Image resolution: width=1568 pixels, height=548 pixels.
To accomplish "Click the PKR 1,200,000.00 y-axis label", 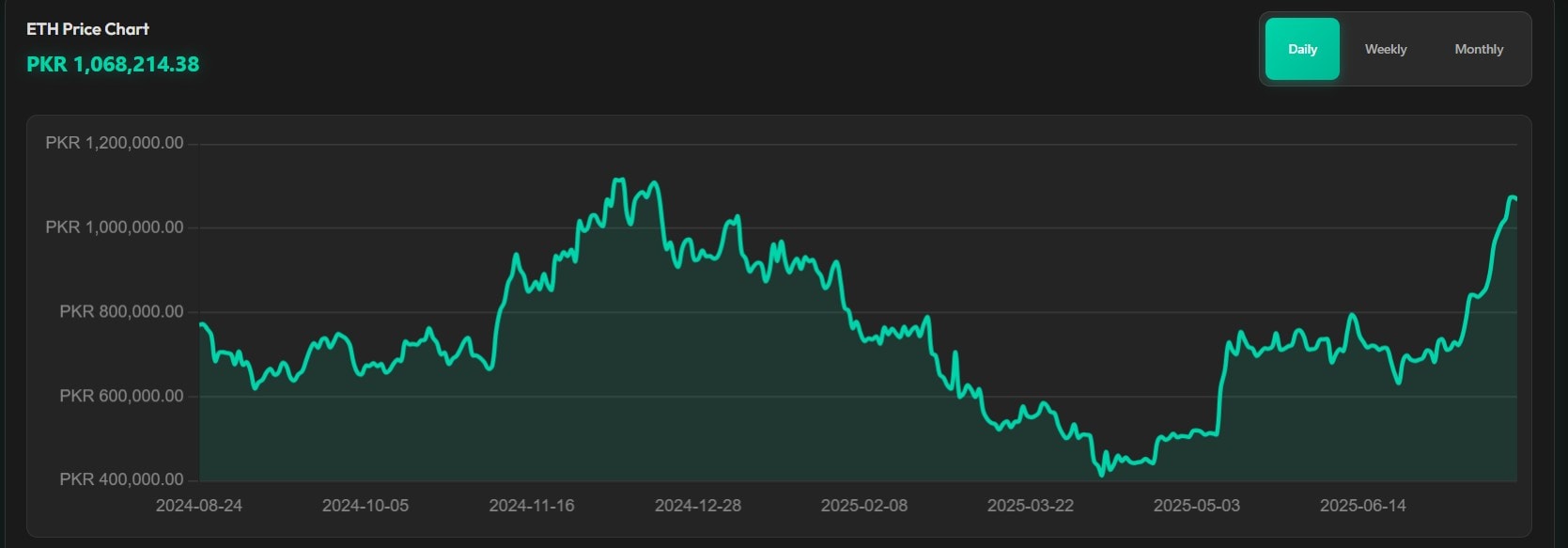I will point(115,143).
